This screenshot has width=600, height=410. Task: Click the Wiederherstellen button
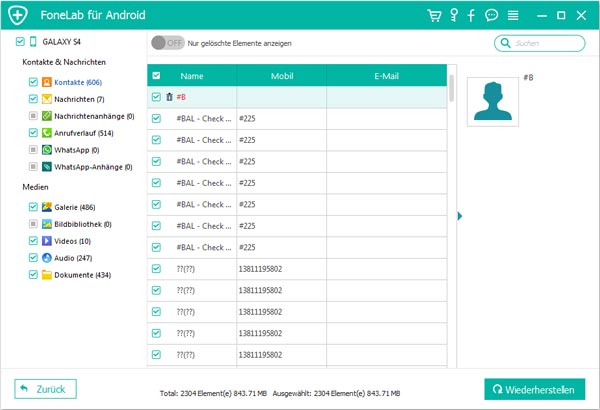click(x=534, y=388)
